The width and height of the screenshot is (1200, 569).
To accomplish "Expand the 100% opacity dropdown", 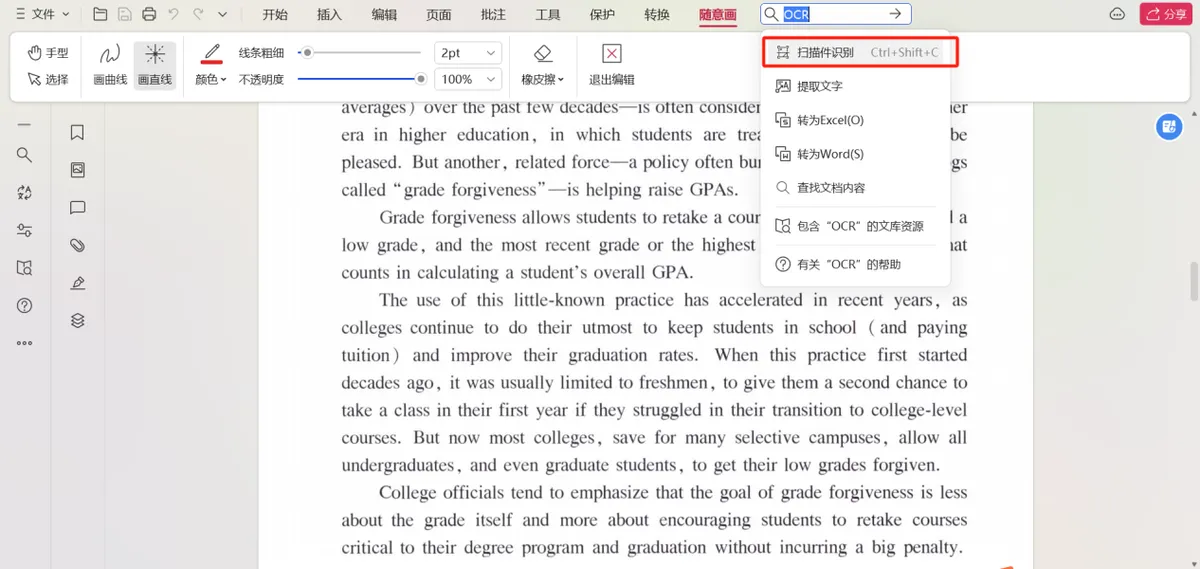I will [x=467, y=79].
